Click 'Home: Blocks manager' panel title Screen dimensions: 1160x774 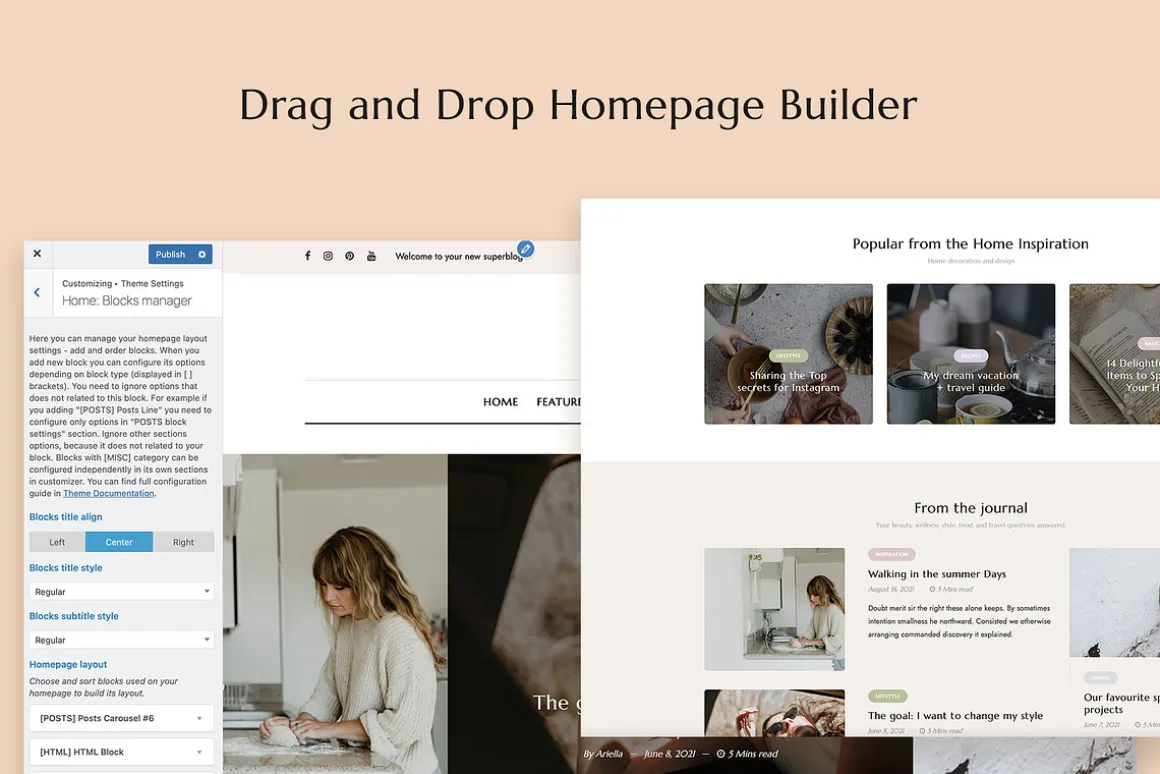pos(127,300)
